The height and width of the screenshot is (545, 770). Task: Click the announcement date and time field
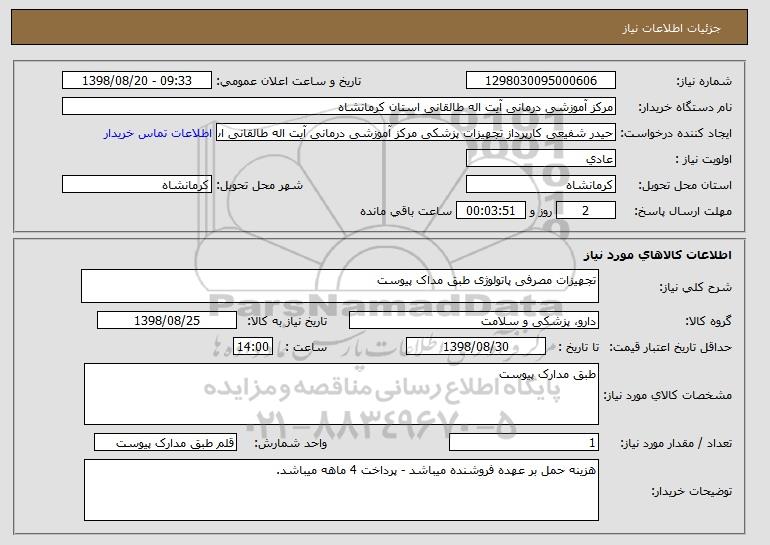[137, 81]
